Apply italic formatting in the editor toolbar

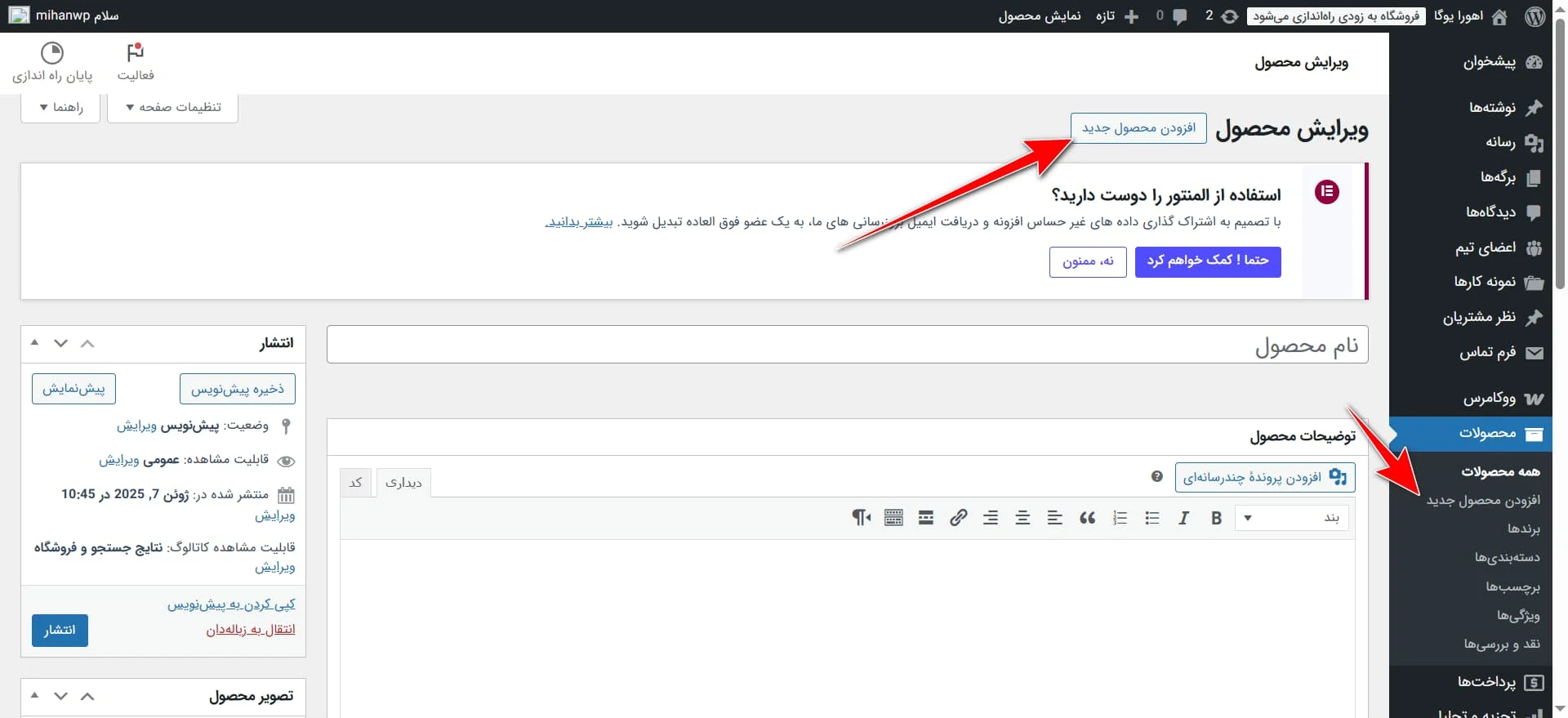[x=1183, y=518]
